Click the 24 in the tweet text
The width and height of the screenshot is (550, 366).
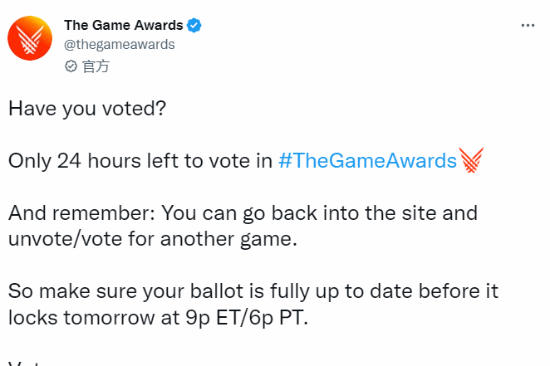click(x=69, y=161)
